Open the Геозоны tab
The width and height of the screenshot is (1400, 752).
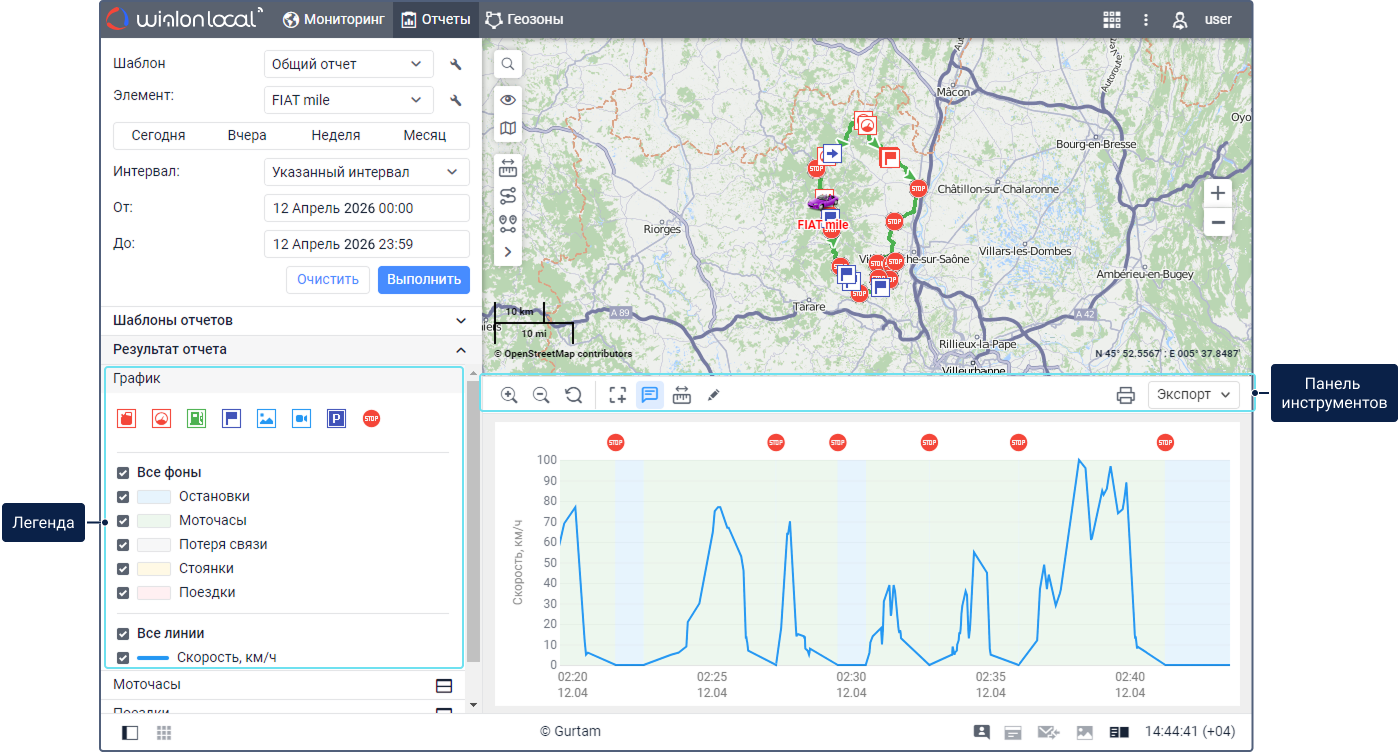point(525,19)
